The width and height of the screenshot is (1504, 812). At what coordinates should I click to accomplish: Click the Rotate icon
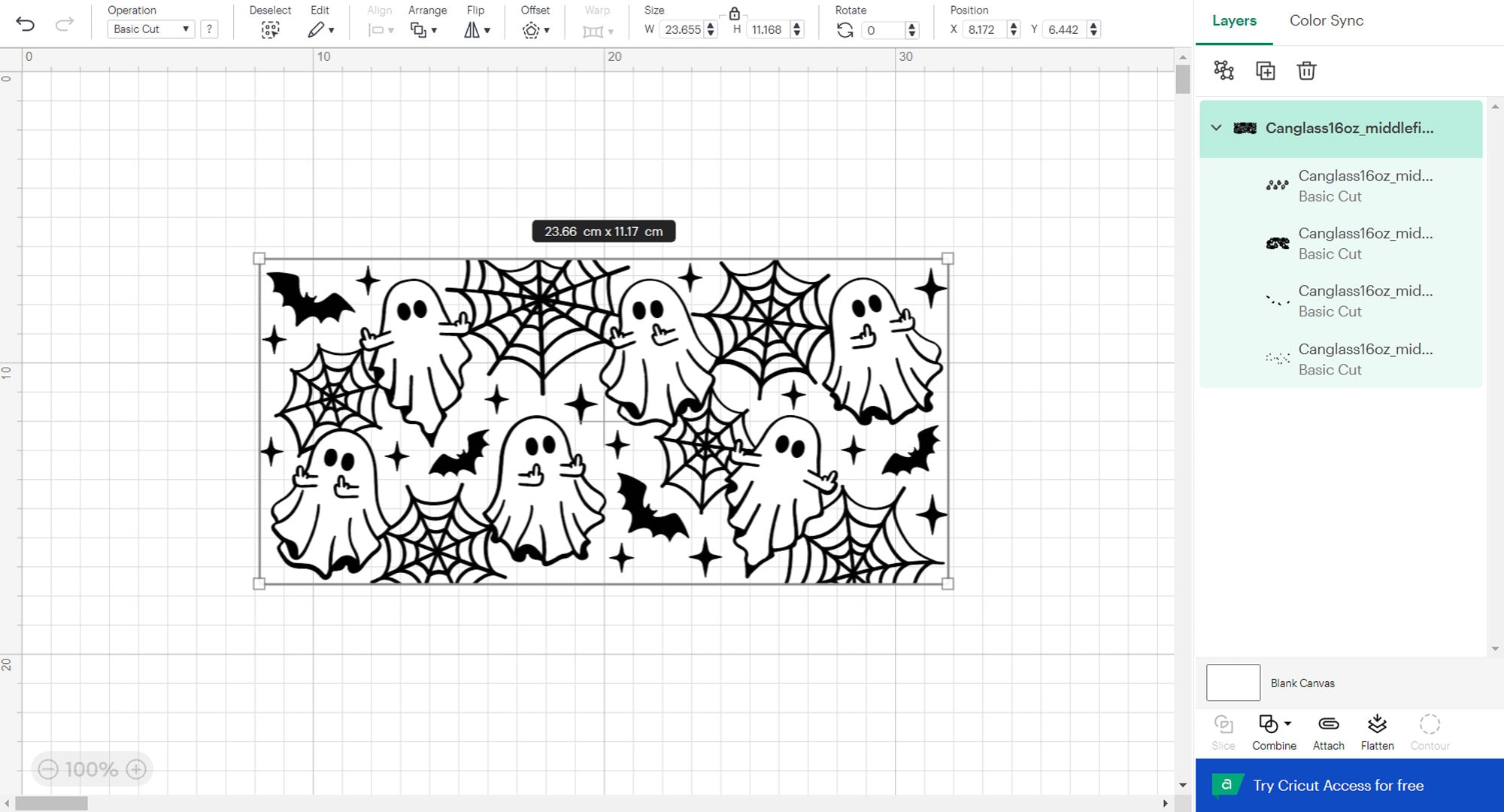point(845,30)
